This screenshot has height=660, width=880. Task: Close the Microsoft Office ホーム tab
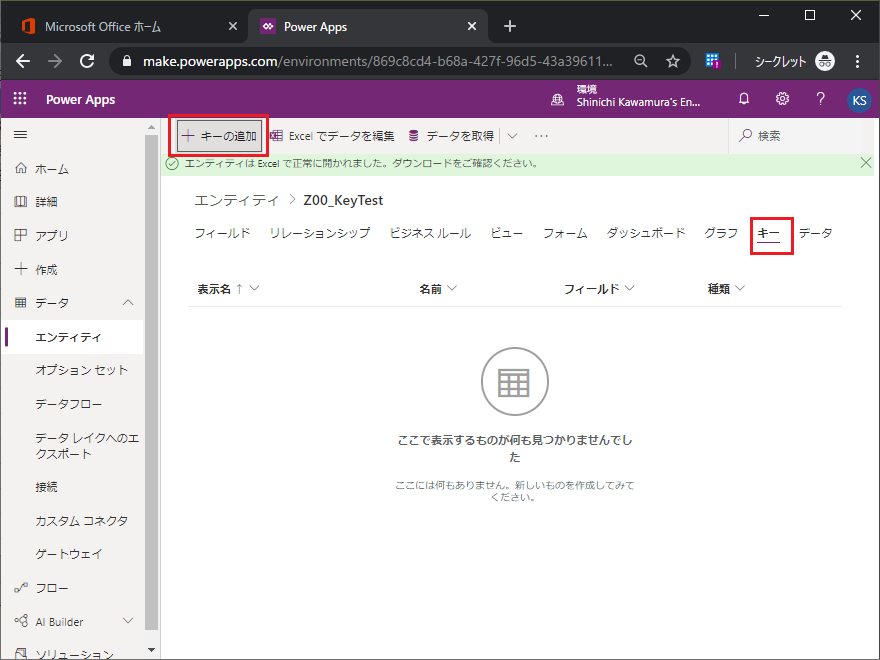pyautogui.click(x=233, y=26)
